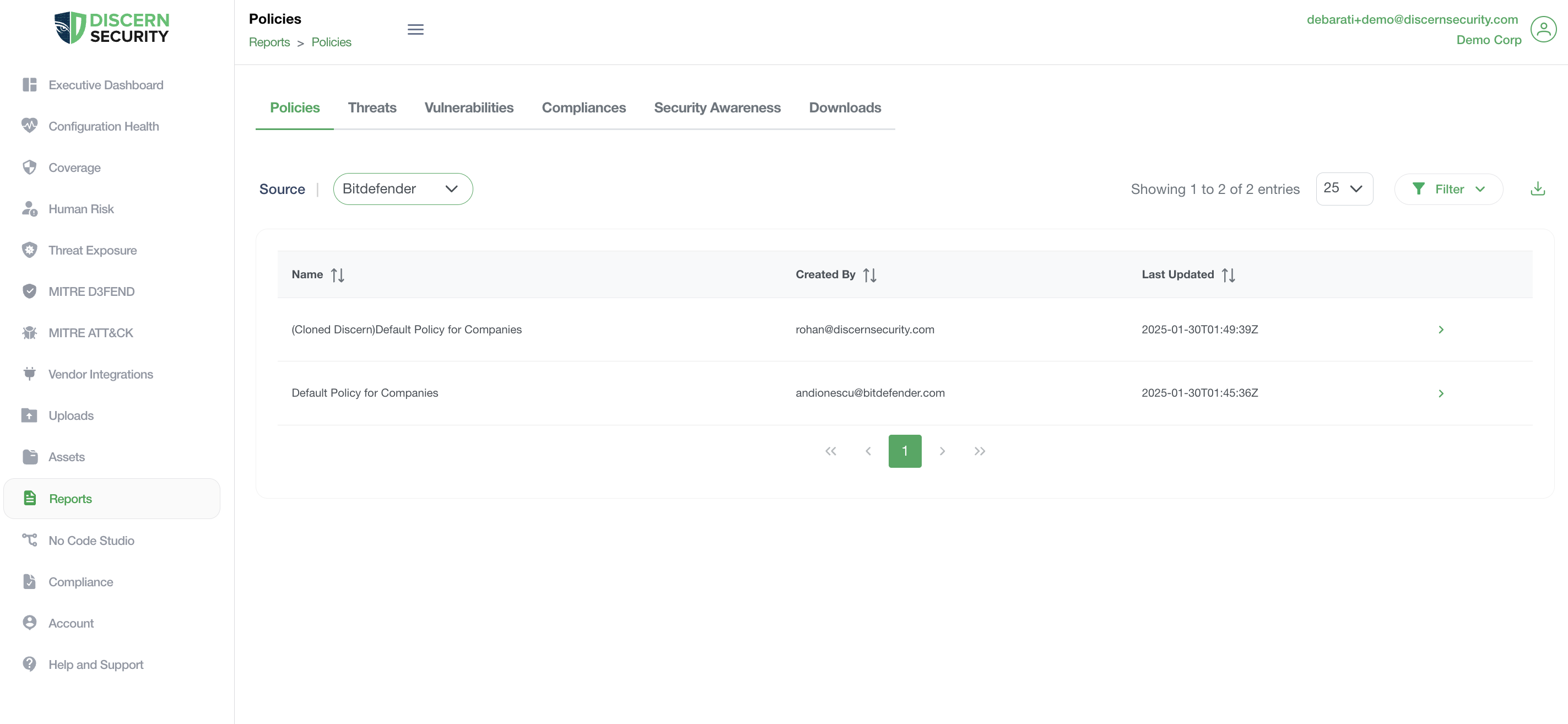Click the Threat Exposure sidebar icon
This screenshot has height=724, width=1568.
[29, 249]
